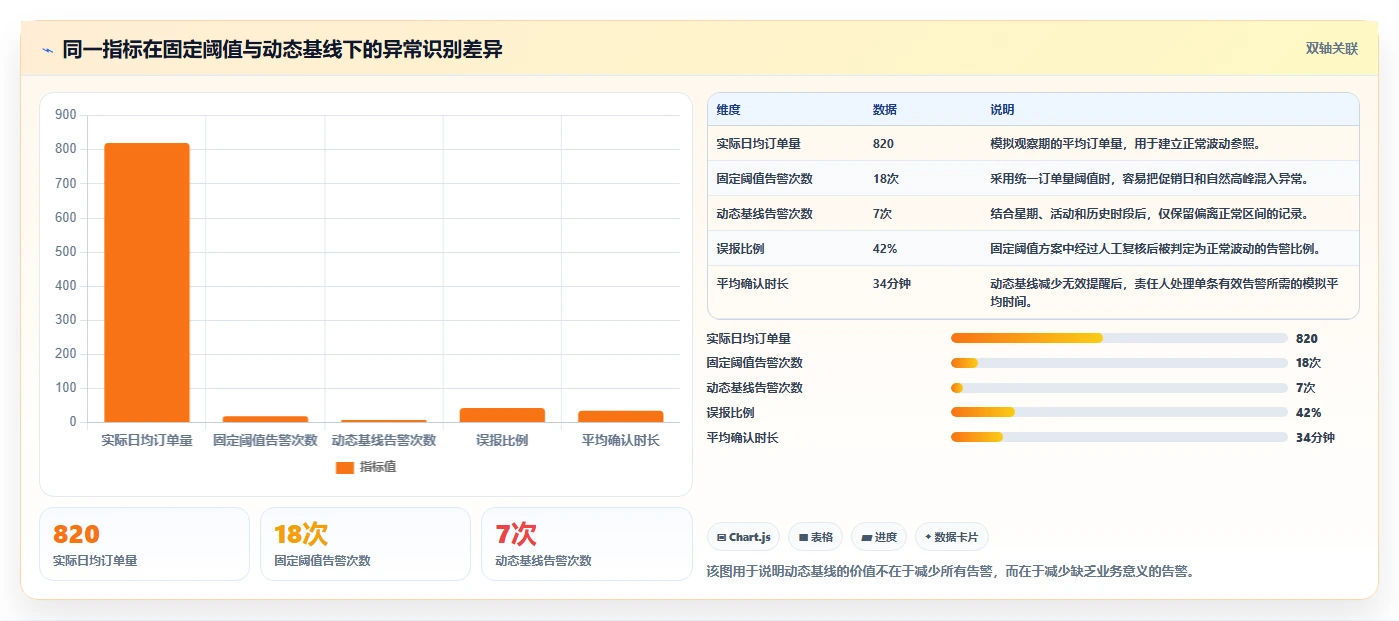Click the 平均确认时长 progress bar
The width and height of the screenshot is (1399, 621).
tap(1119, 437)
